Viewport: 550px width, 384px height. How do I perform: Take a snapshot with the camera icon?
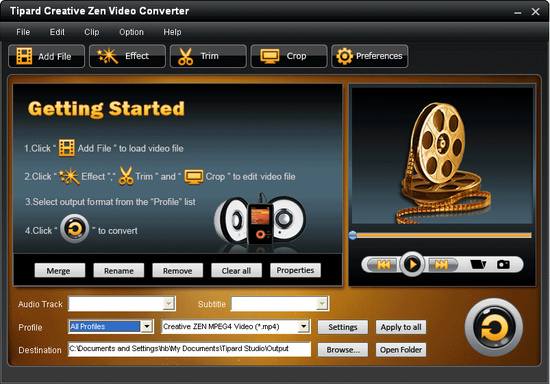click(503, 264)
